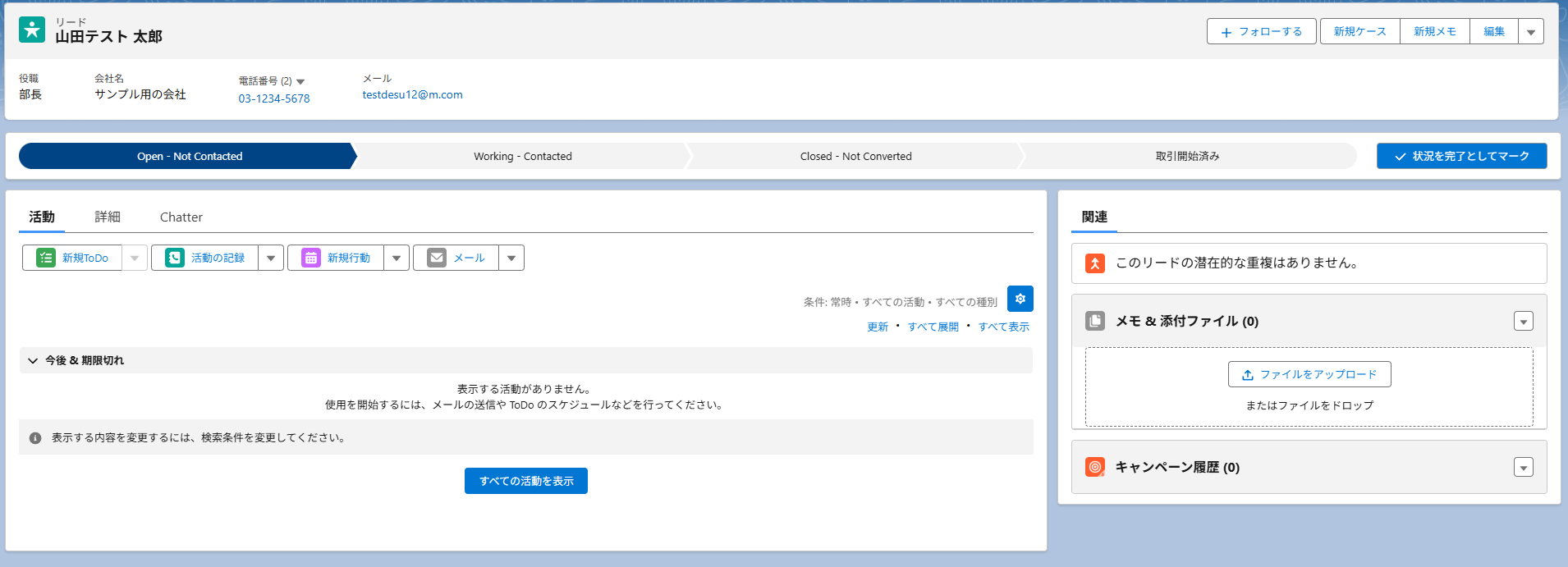Click the upload arrow icon
Viewport: 1568px width, 567px height.
[x=1248, y=375]
